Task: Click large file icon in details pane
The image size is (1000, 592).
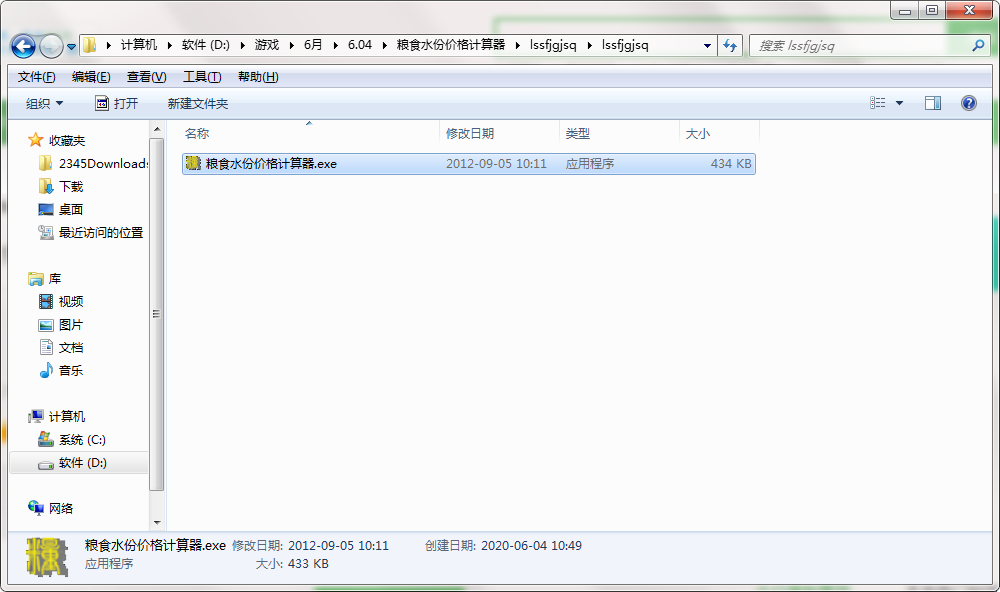Action: [x=47, y=556]
